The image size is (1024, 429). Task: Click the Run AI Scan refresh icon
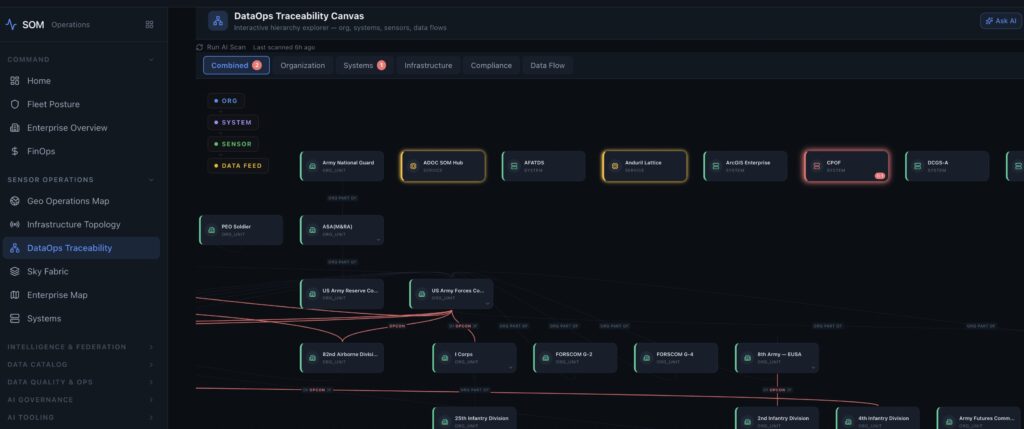point(200,47)
